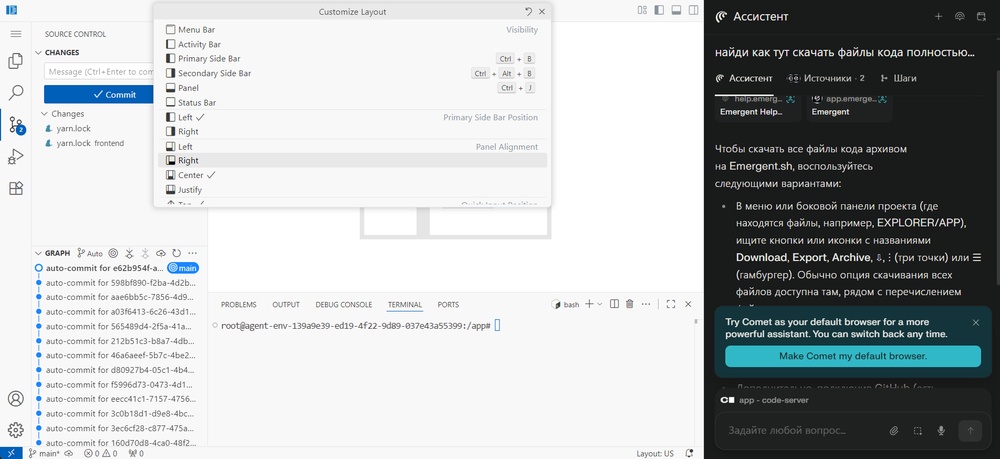Switch to the Problems tab

239,305
